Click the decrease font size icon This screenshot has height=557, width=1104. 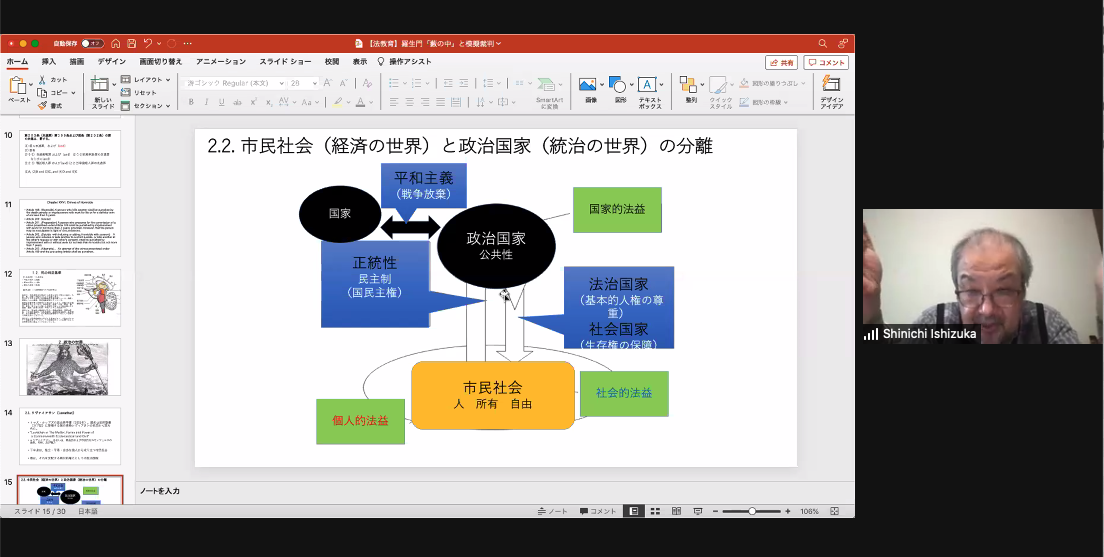(344, 83)
